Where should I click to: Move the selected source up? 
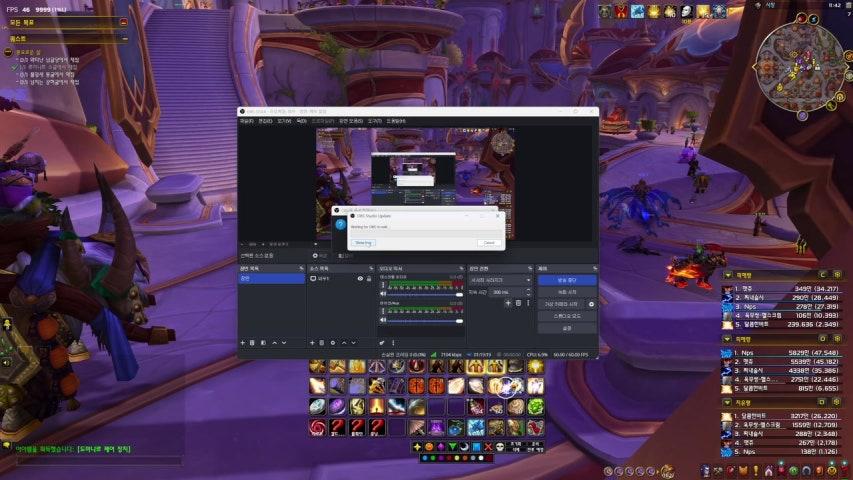click(x=344, y=343)
